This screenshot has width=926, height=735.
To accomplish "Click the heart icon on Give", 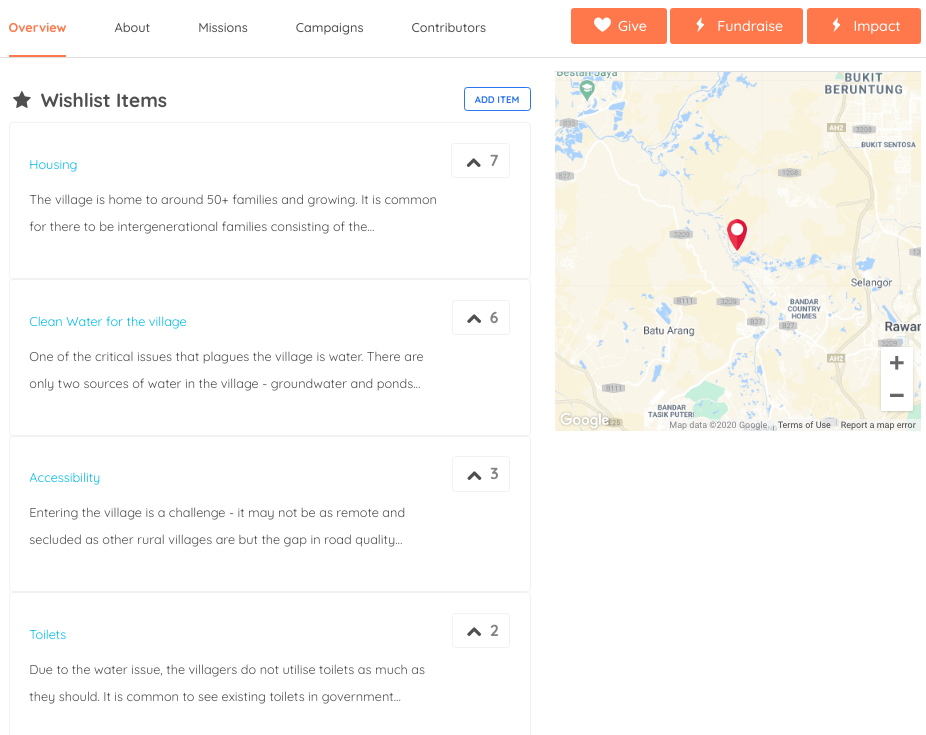I will coord(602,25).
